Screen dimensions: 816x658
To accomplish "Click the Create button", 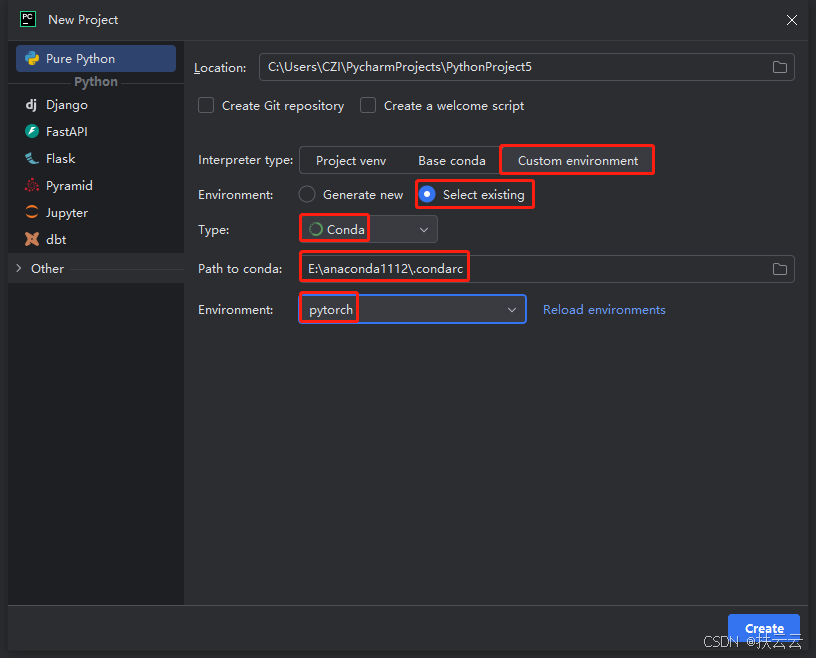I will point(763,628).
